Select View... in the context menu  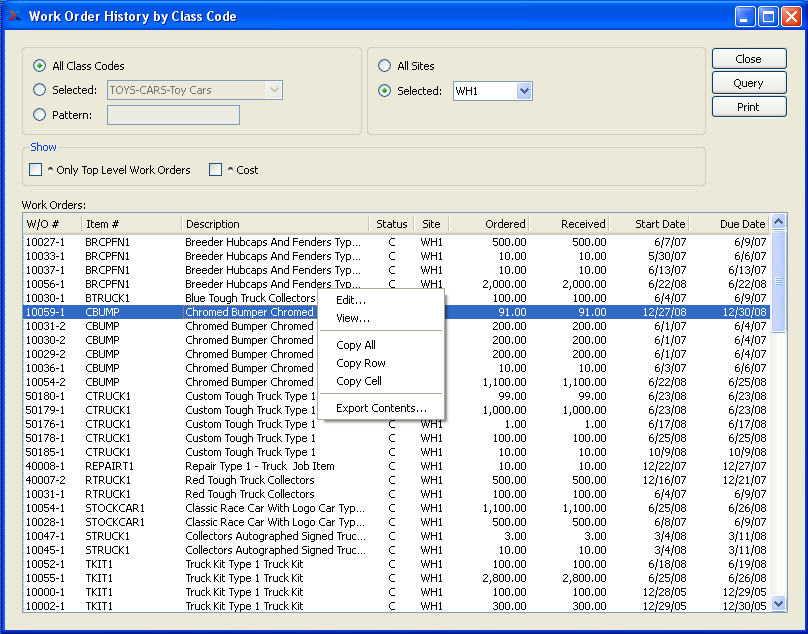point(353,318)
